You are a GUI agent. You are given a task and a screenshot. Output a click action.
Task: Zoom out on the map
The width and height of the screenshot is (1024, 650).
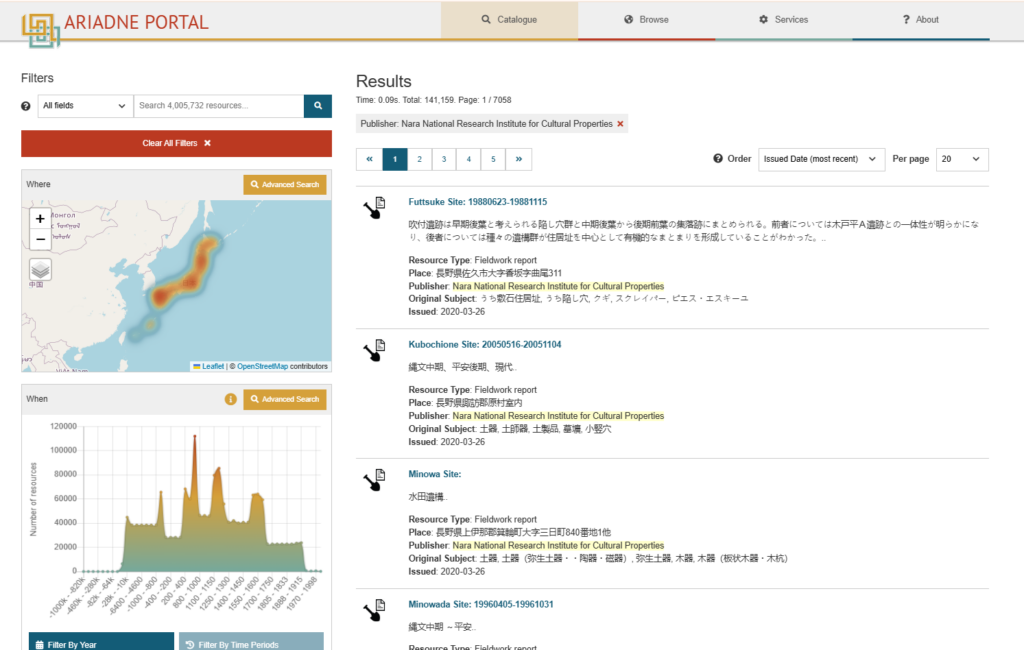[x=40, y=239]
